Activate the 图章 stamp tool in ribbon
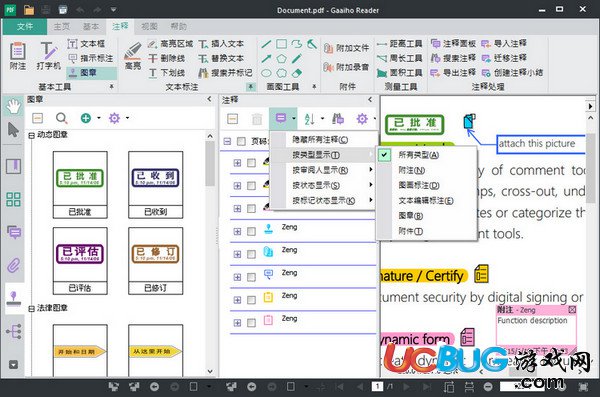 click(x=91, y=72)
